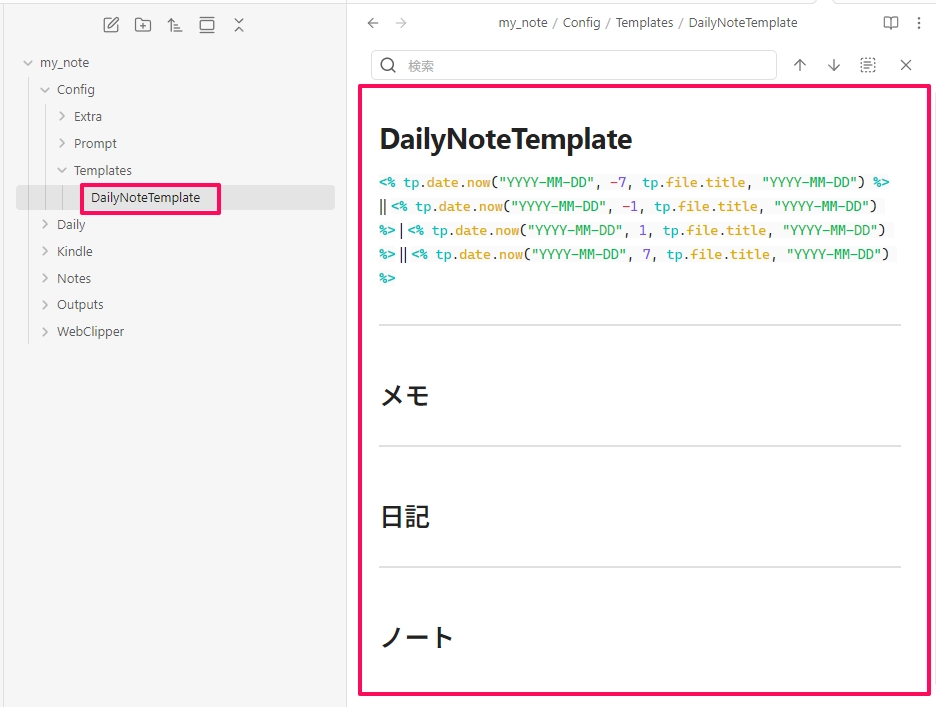Jump to the previous search match
This screenshot has width=936, height=707.
point(800,65)
